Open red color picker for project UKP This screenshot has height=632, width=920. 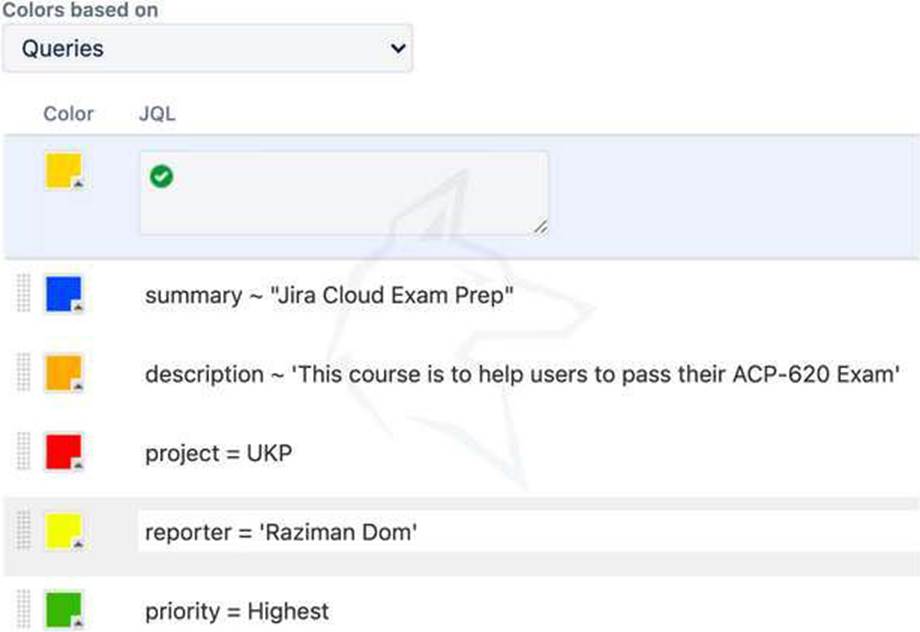(x=64, y=452)
